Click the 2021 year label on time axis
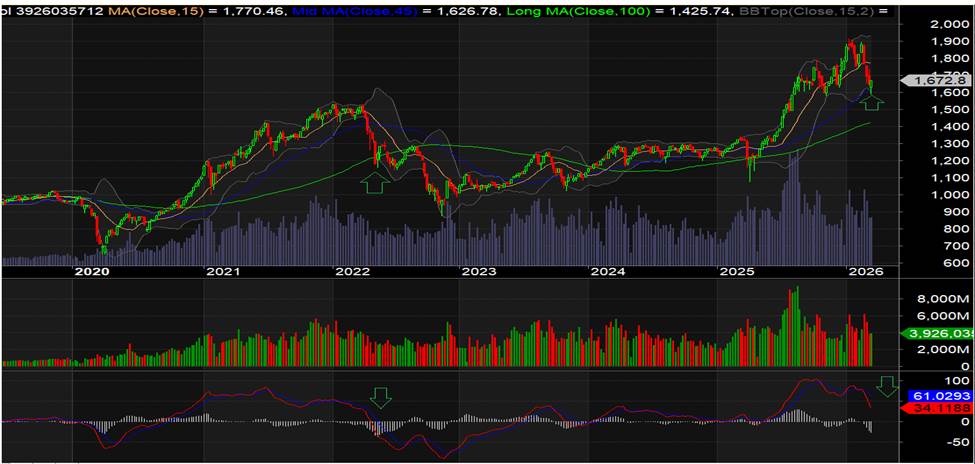Screen dimensions: 975x464 tap(223, 272)
